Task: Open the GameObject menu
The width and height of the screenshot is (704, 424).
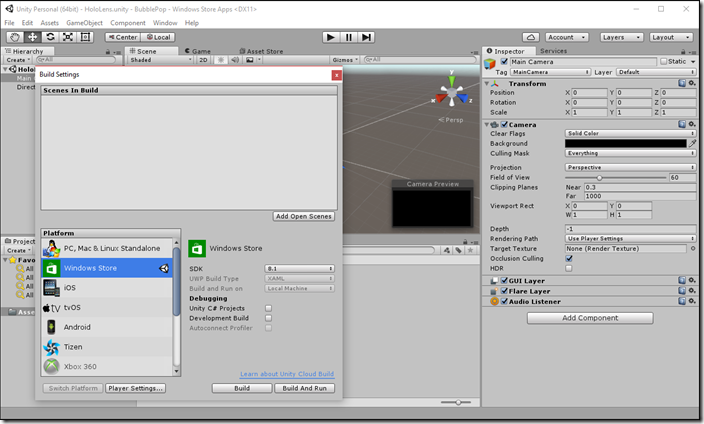Action: point(84,23)
